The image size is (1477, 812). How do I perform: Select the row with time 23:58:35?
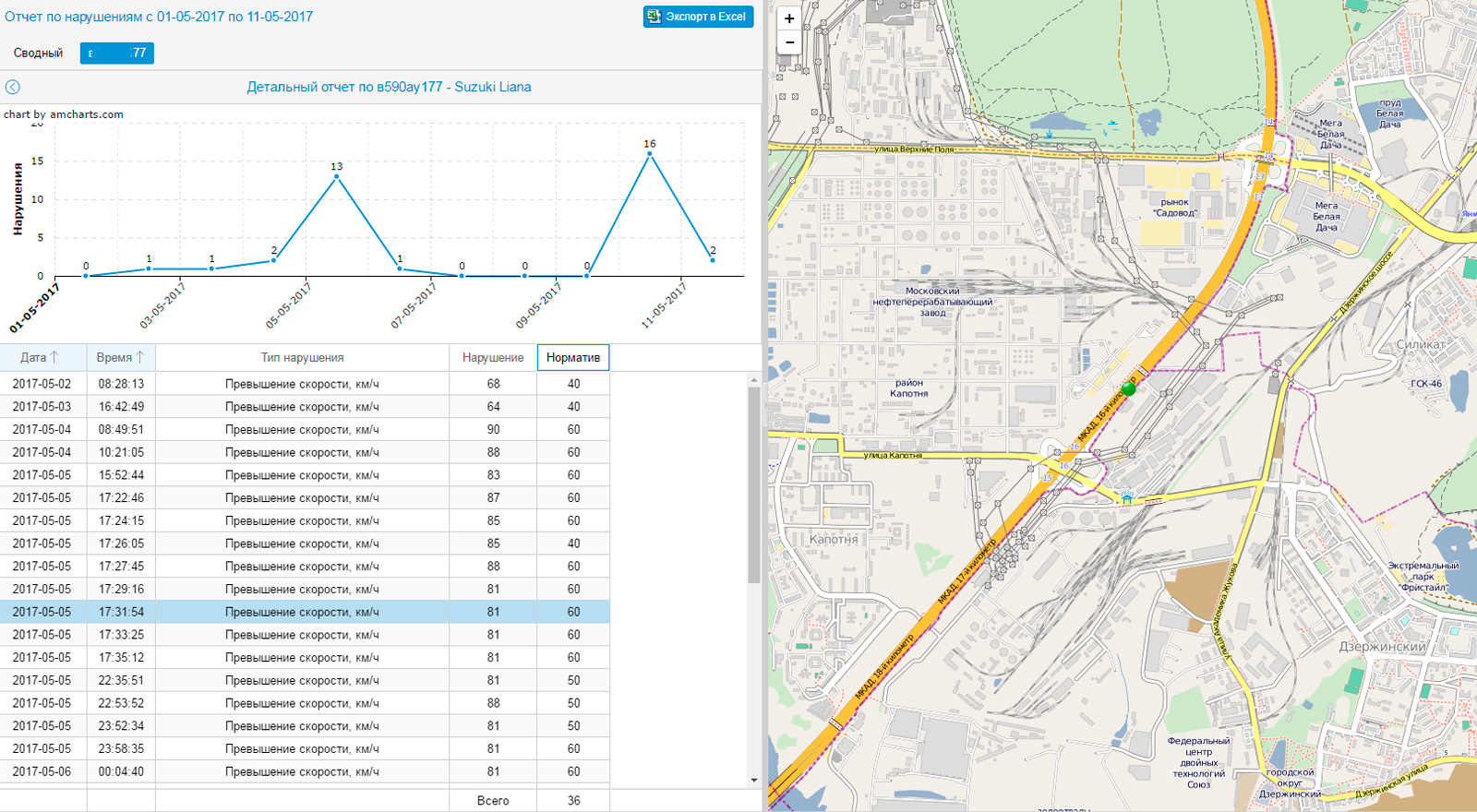[x=305, y=749]
